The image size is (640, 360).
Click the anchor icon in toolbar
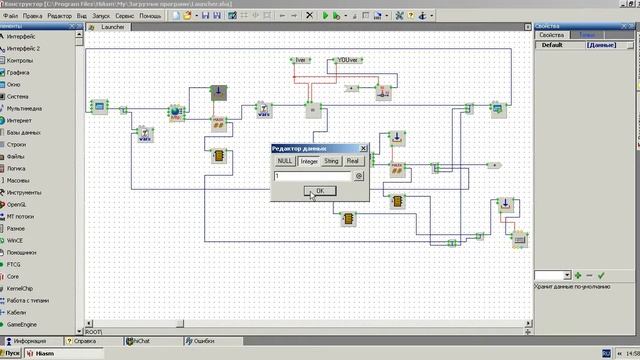[x=422, y=16]
